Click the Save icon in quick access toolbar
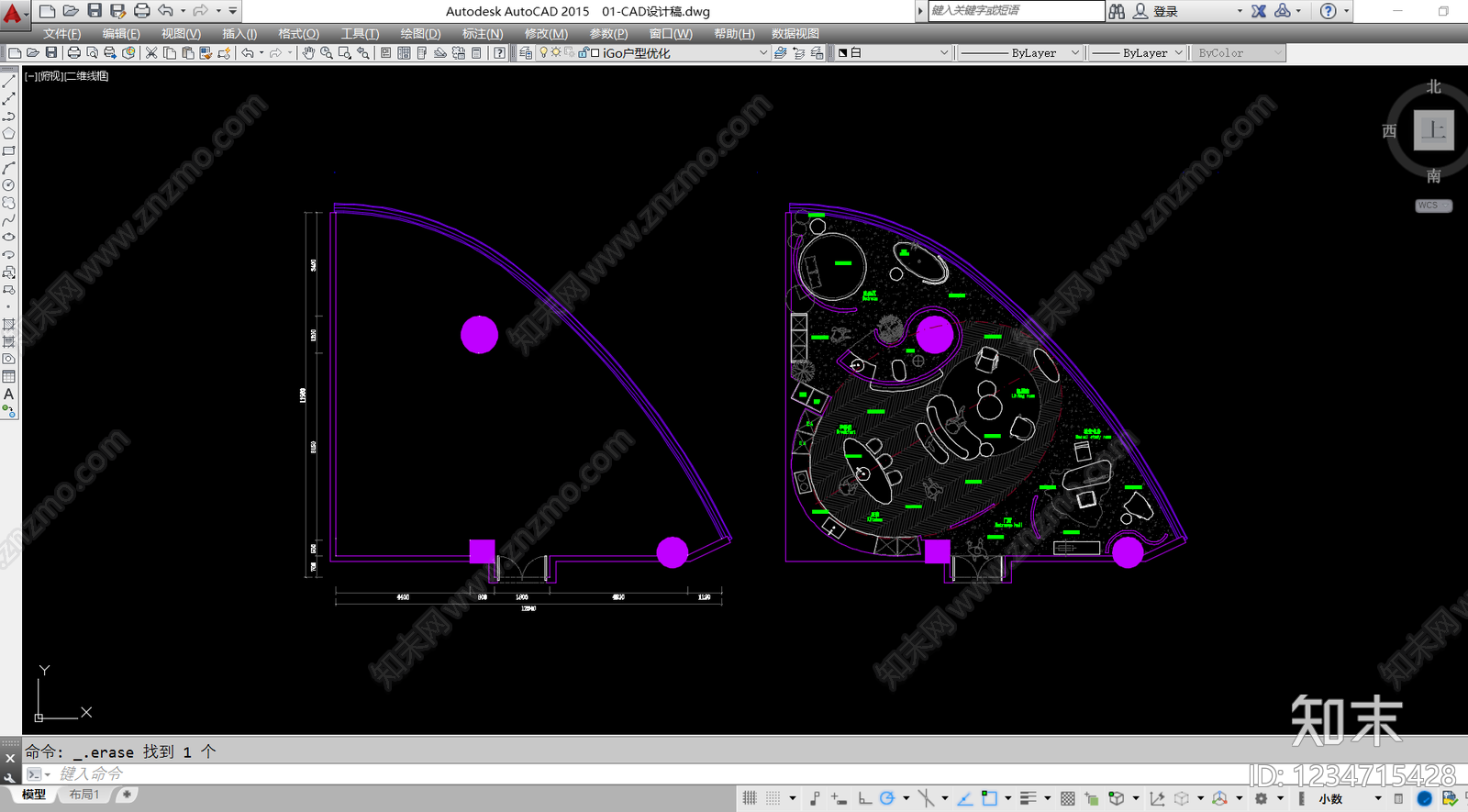This screenshot has width=1468, height=812. click(95, 11)
